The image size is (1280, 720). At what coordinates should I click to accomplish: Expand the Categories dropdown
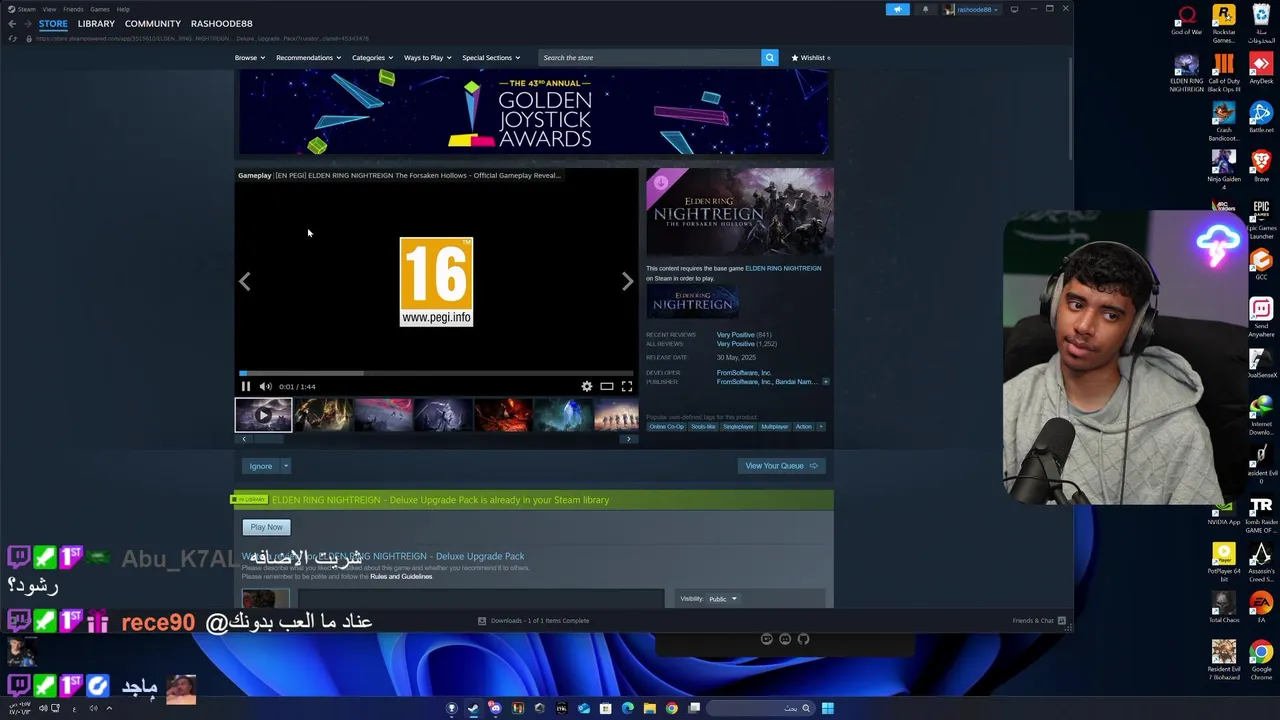click(372, 58)
